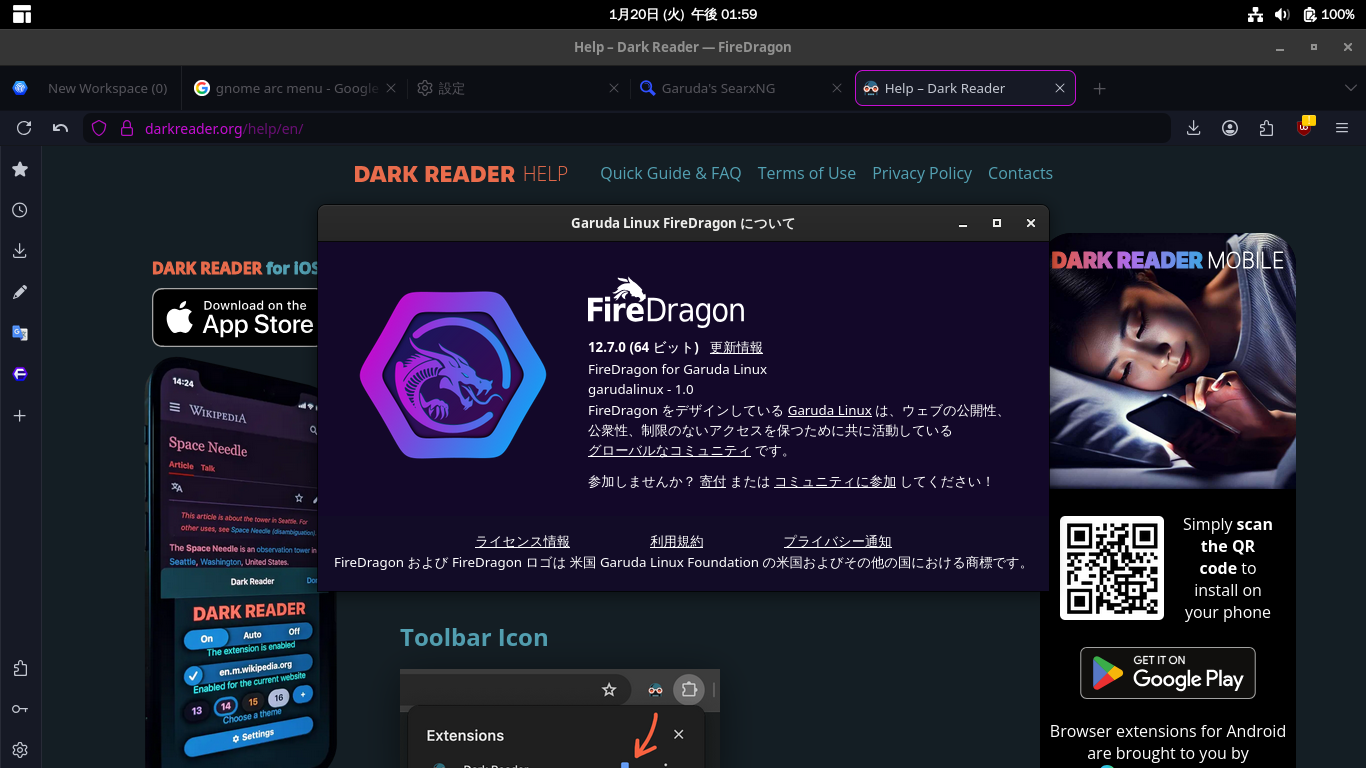Image resolution: width=1366 pixels, height=768 pixels.
Task: Focus the darkreader.org address bar
Action: coord(626,128)
